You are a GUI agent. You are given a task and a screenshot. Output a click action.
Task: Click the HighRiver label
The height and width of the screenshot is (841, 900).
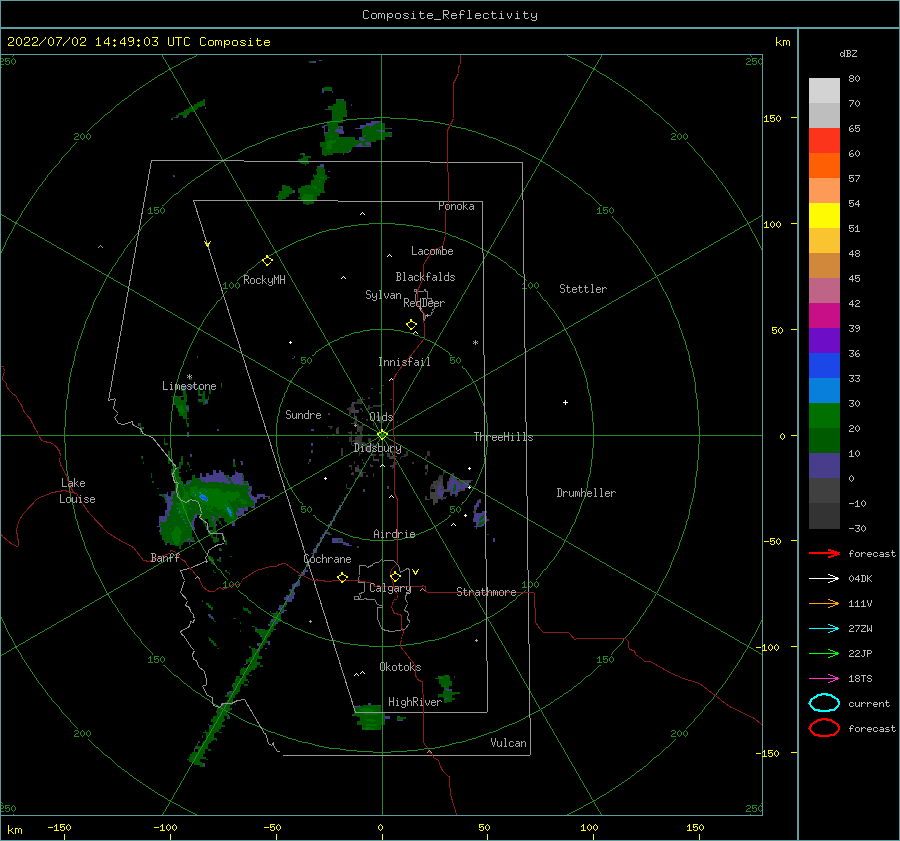coord(415,702)
